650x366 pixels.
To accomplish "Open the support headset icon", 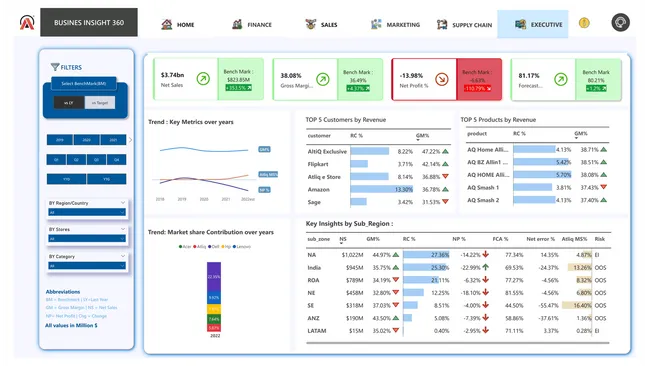I will [620, 22].
